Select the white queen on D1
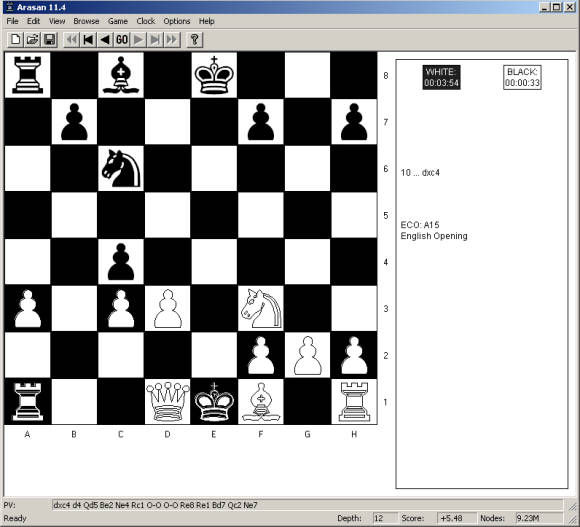The height and width of the screenshot is (527, 580). pos(168,401)
